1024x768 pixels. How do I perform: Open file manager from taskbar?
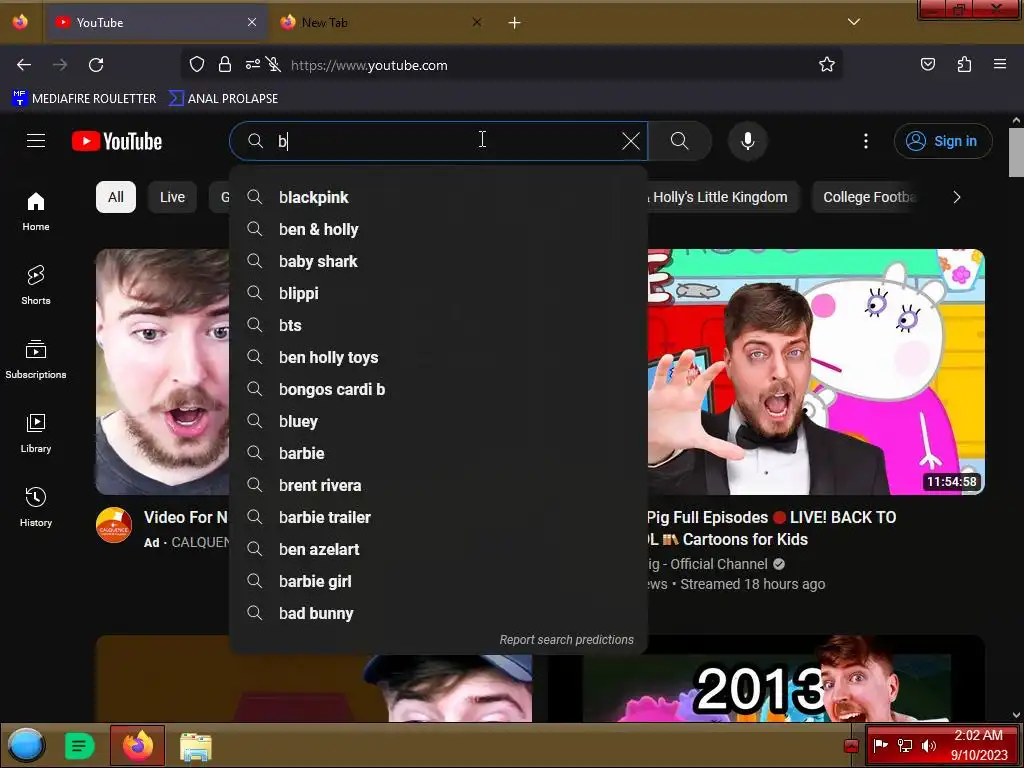point(195,746)
